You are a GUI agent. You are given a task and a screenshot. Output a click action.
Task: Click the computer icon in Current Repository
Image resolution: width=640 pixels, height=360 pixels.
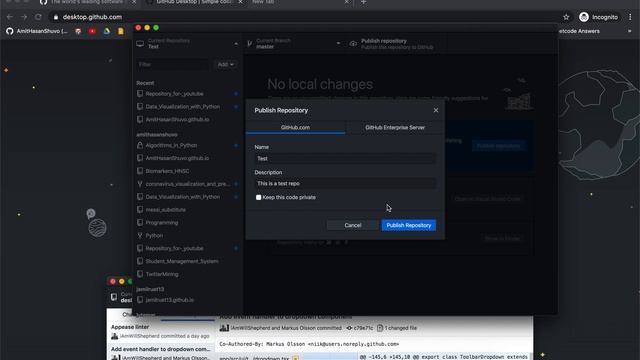(x=140, y=44)
